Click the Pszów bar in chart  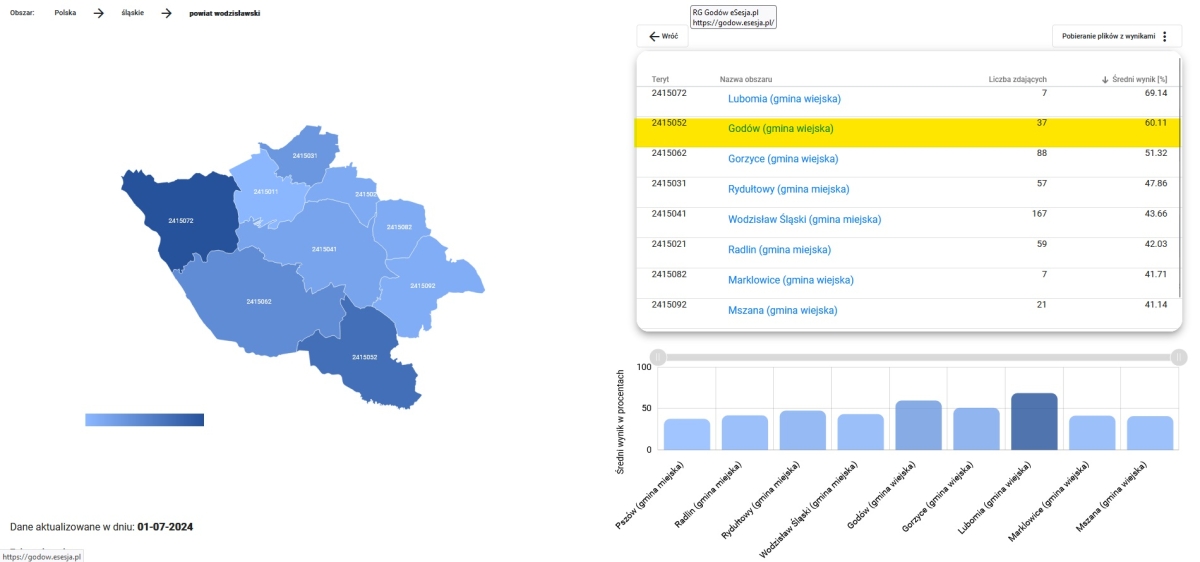tap(687, 434)
